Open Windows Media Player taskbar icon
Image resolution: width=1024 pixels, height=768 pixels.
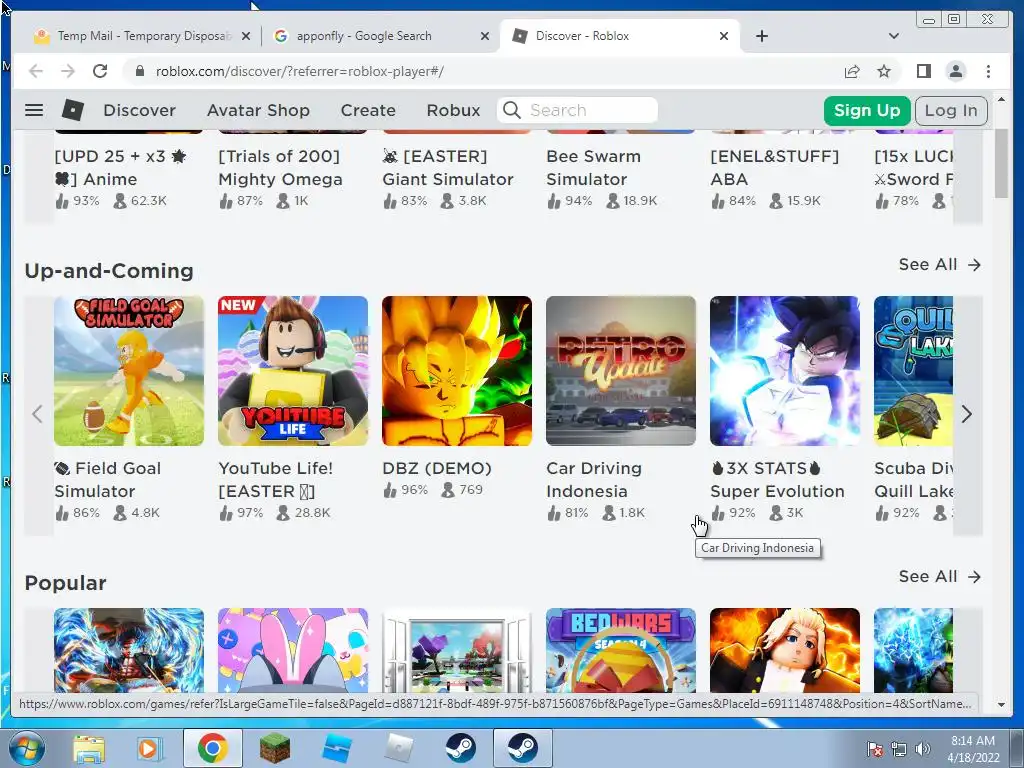(x=149, y=749)
